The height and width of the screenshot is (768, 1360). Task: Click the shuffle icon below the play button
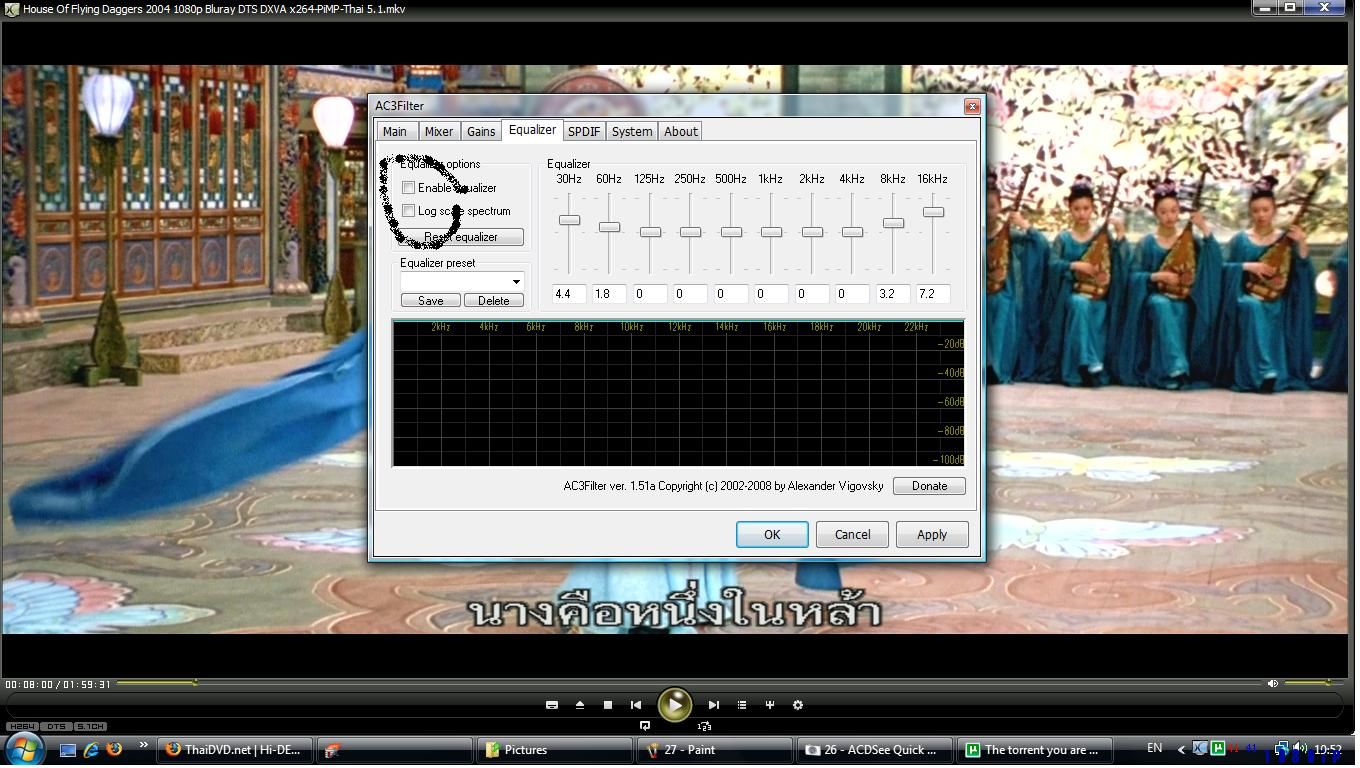(x=704, y=726)
